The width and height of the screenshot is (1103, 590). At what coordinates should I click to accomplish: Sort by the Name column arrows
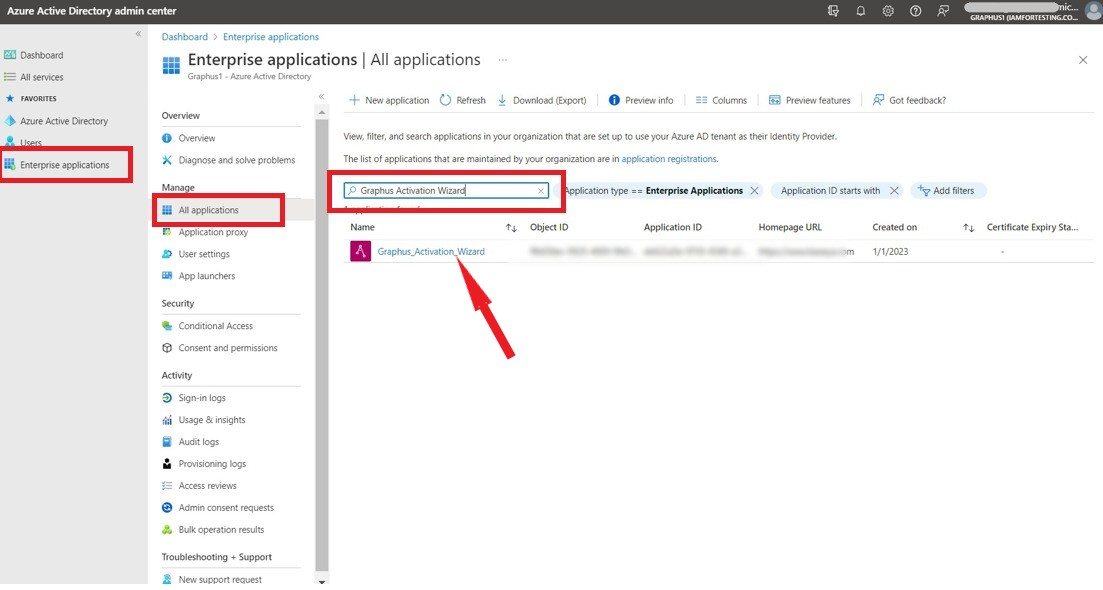[x=511, y=228]
